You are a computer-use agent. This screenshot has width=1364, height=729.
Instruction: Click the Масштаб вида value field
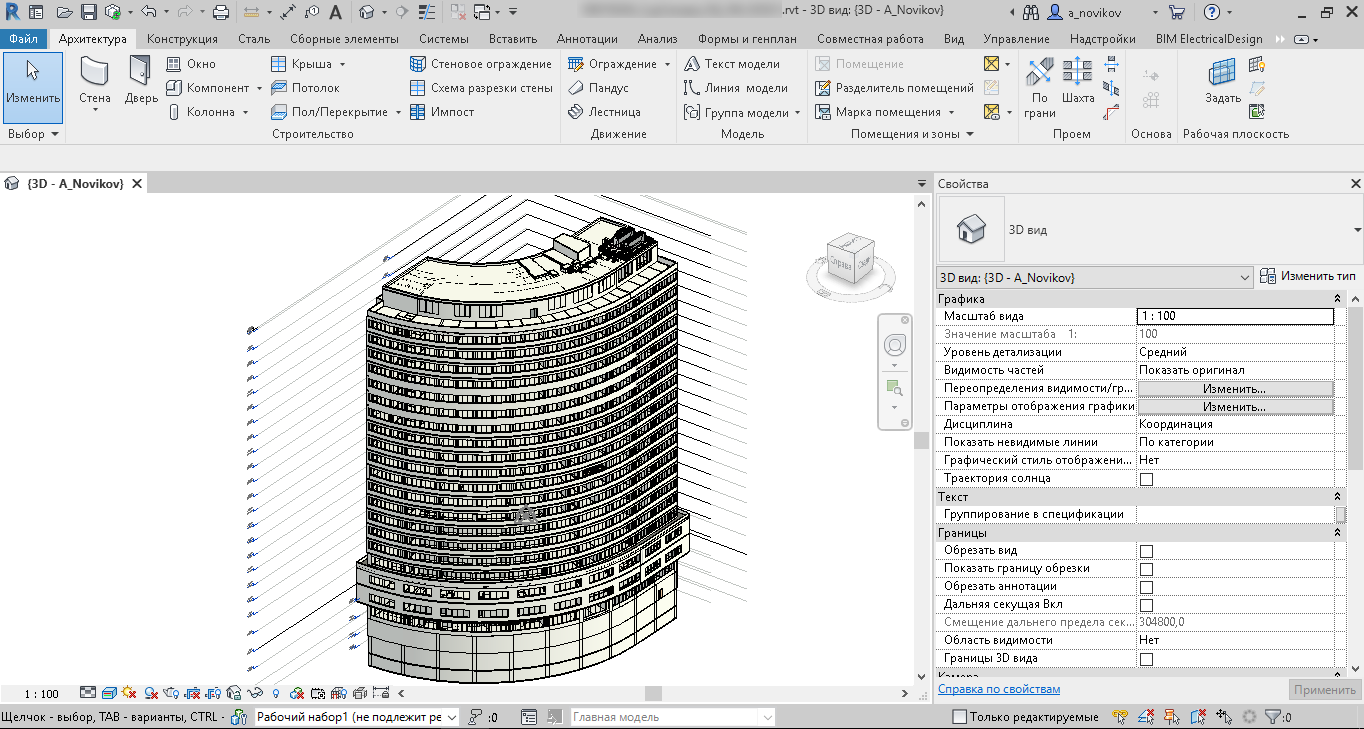[1235, 316]
